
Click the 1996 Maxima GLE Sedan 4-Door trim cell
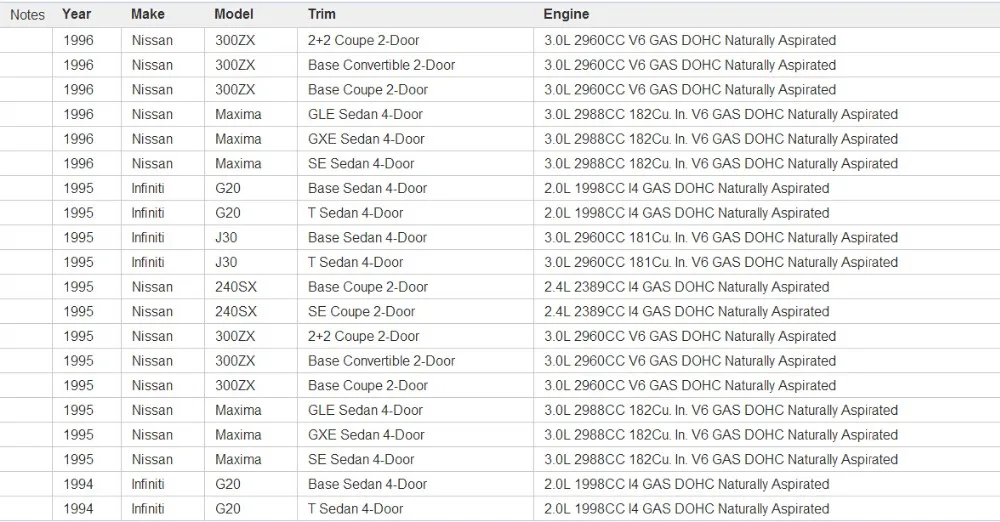tap(415, 114)
